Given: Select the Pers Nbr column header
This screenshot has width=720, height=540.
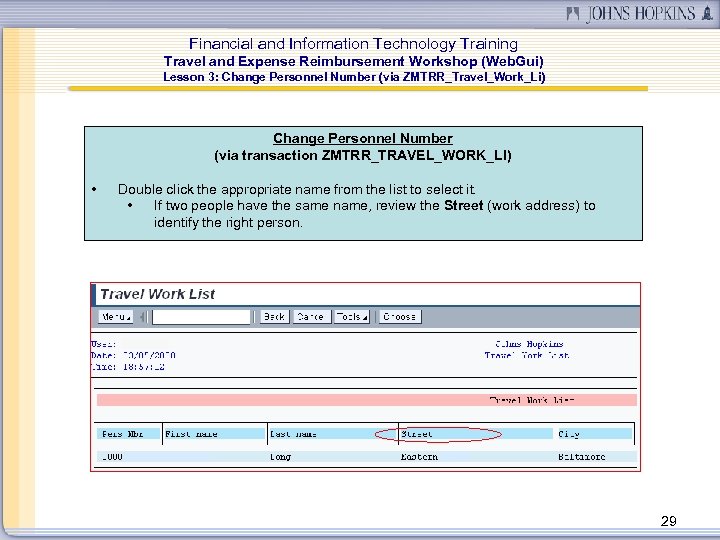Looking at the screenshot, I should [129, 434].
